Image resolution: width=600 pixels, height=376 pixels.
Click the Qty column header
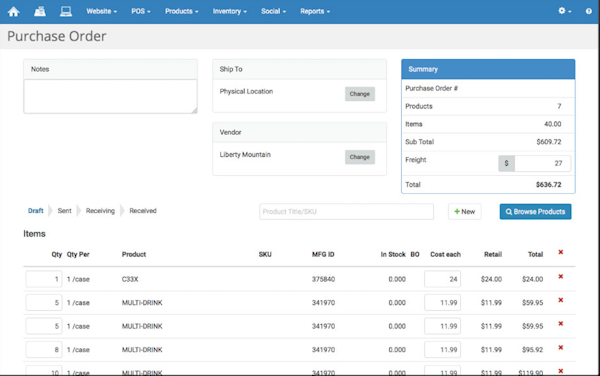coord(57,254)
